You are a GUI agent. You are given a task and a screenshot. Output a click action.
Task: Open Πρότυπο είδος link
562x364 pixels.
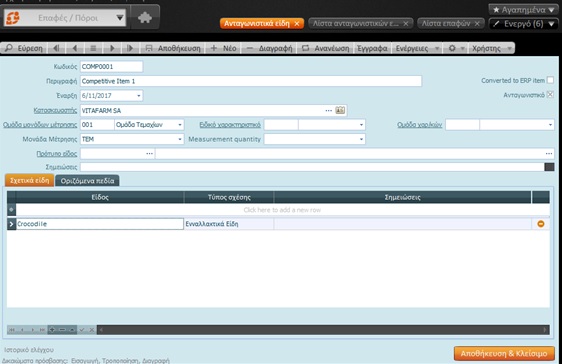(56, 154)
